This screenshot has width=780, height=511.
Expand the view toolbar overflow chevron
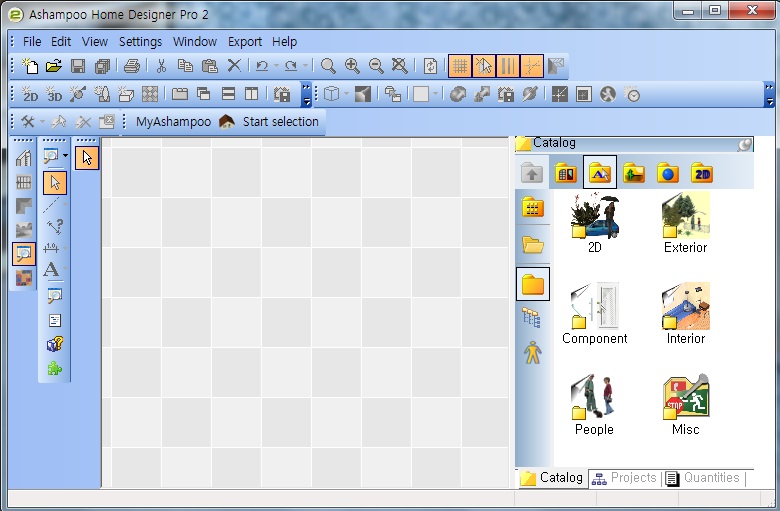pos(306,95)
